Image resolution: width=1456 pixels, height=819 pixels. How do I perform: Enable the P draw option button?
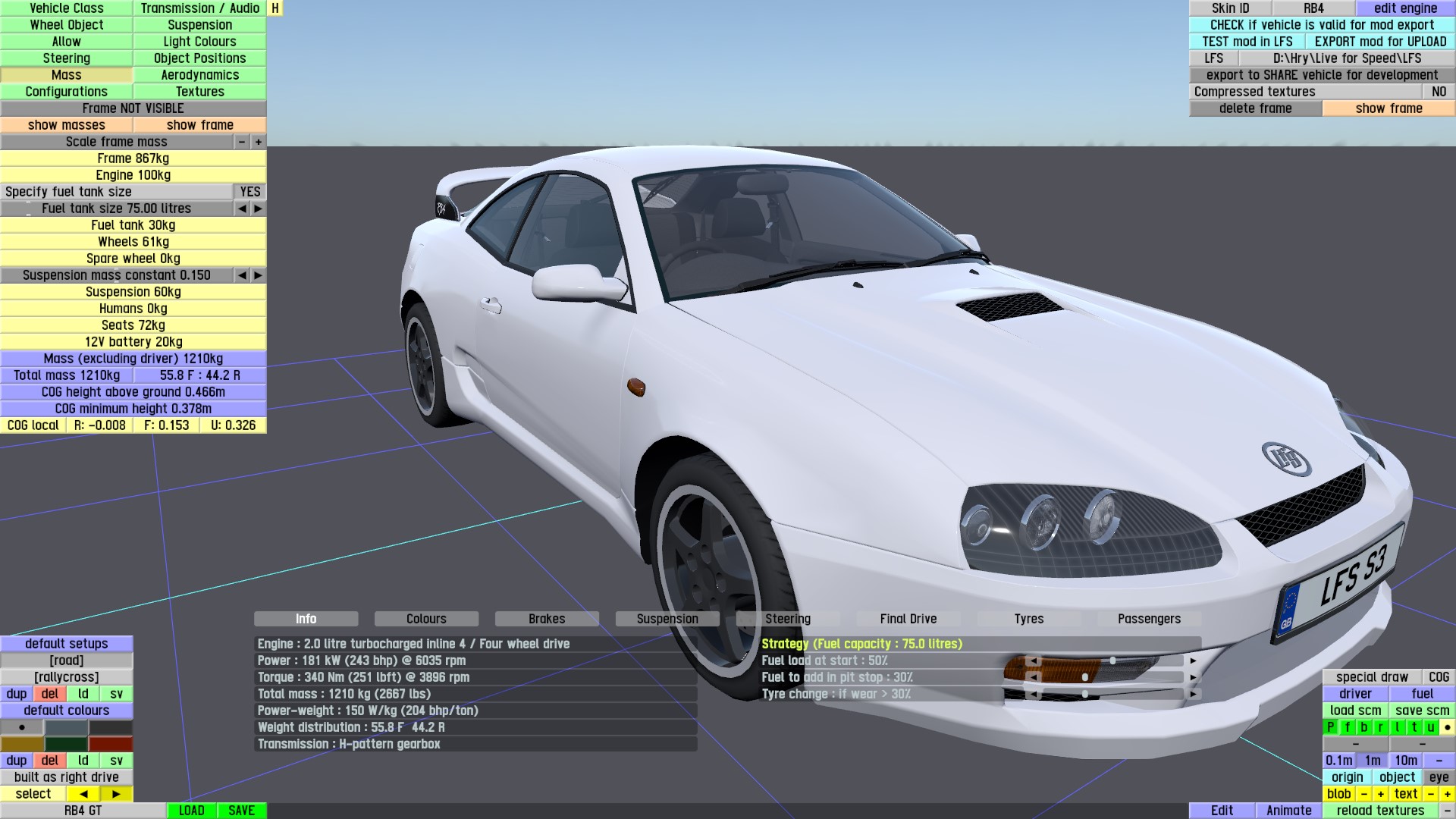point(1330,727)
